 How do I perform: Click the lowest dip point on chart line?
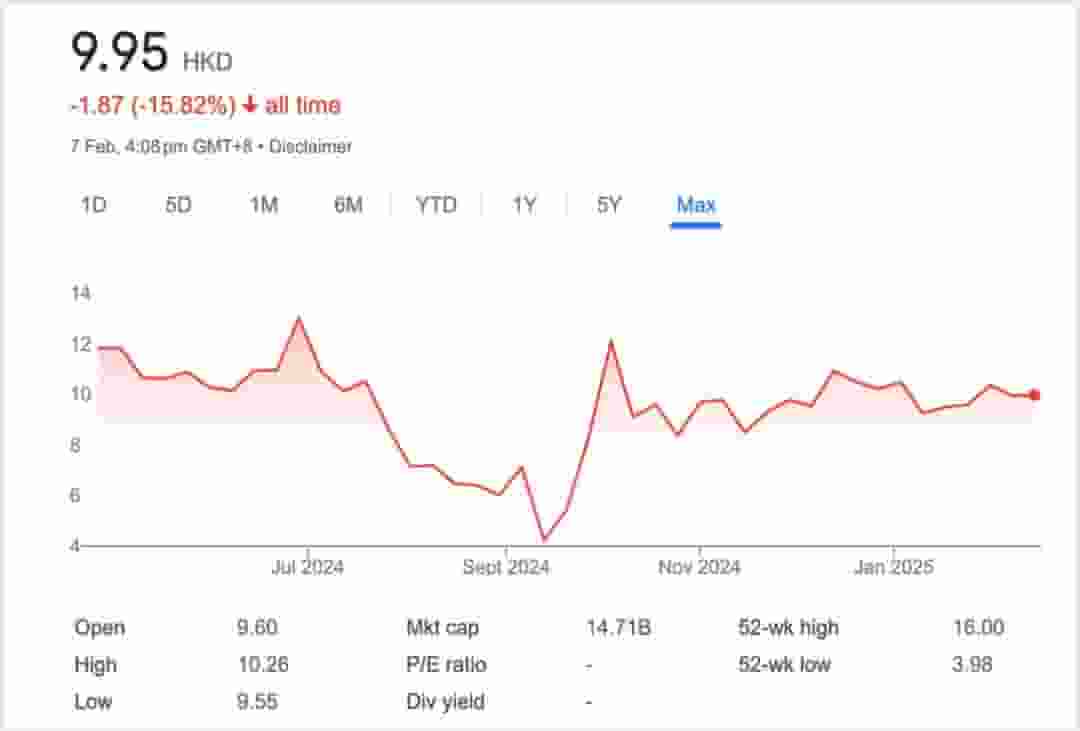pyautogui.click(x=544, y=540)
